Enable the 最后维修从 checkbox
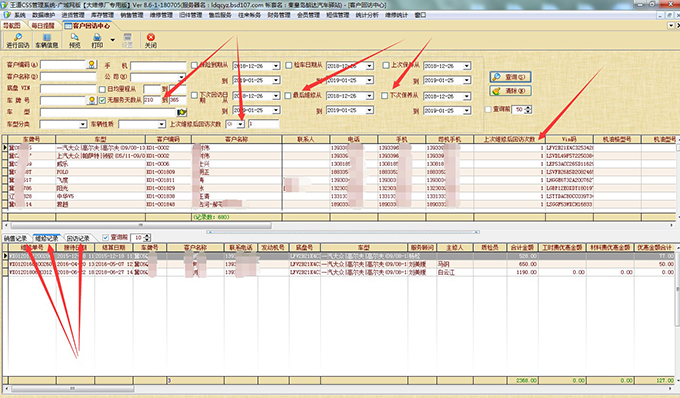The height and width of the screenshot is (398, 680). point(288,95)
